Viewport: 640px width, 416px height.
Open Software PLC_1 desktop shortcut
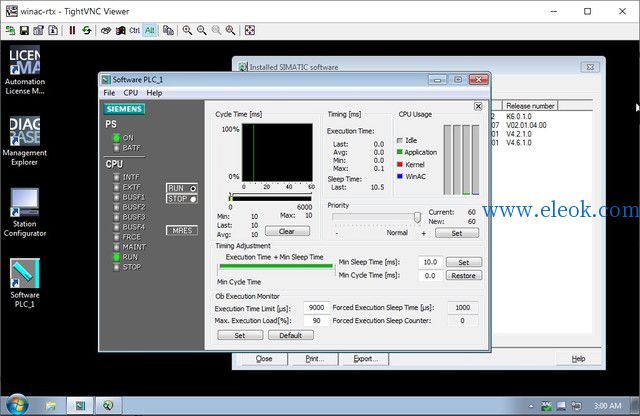24,283
